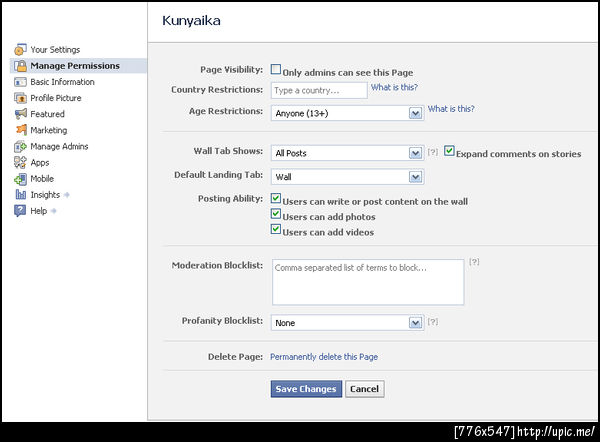Open Wall Tab Shows dropdown
The image size is (600, 442).
point(347,153)
